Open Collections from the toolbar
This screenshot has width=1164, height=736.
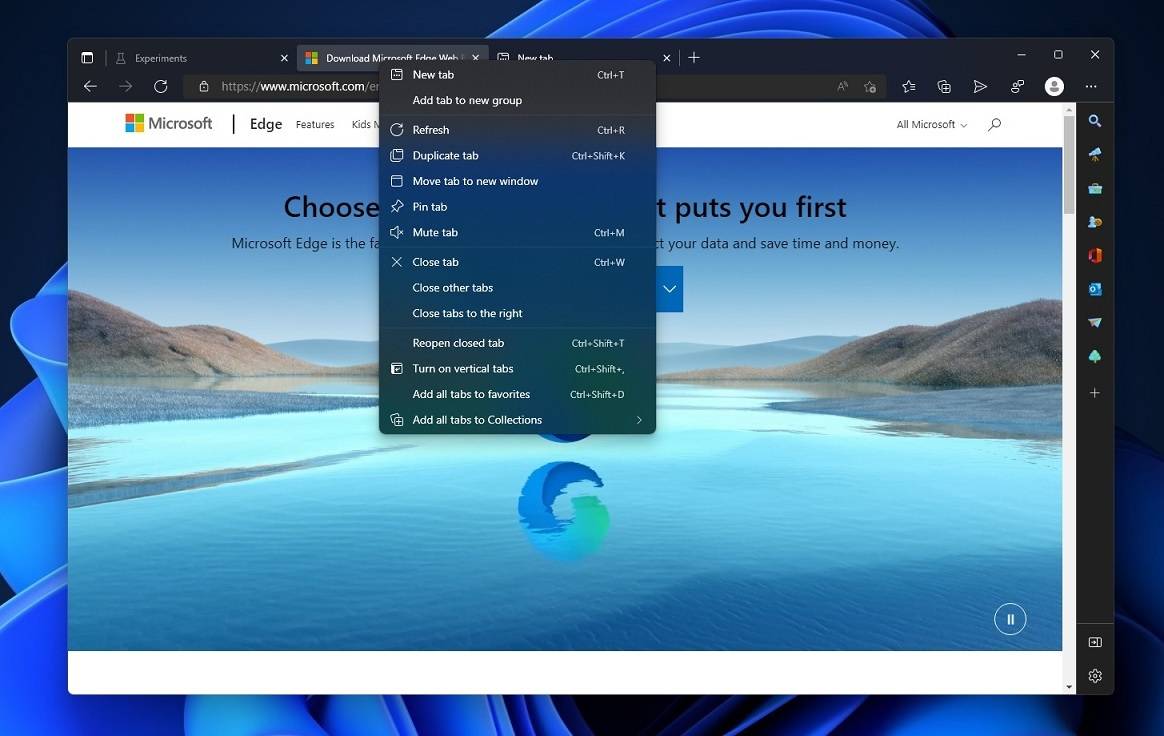point(944,86)
